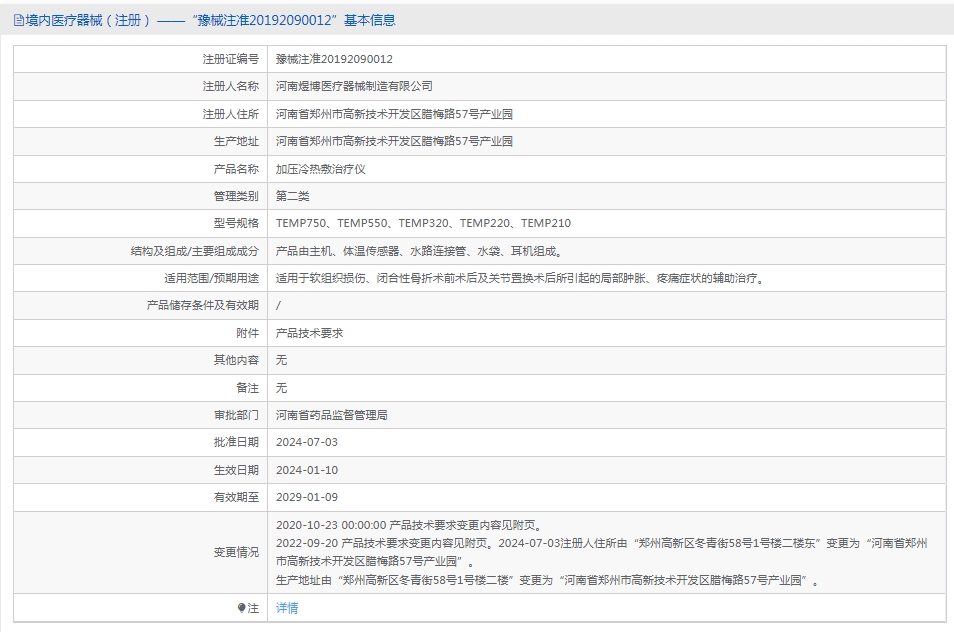This screenshot has width=954, height=632.
Task: Click the product name 加压冷热敷治疗仪
Action: point(321,169)
